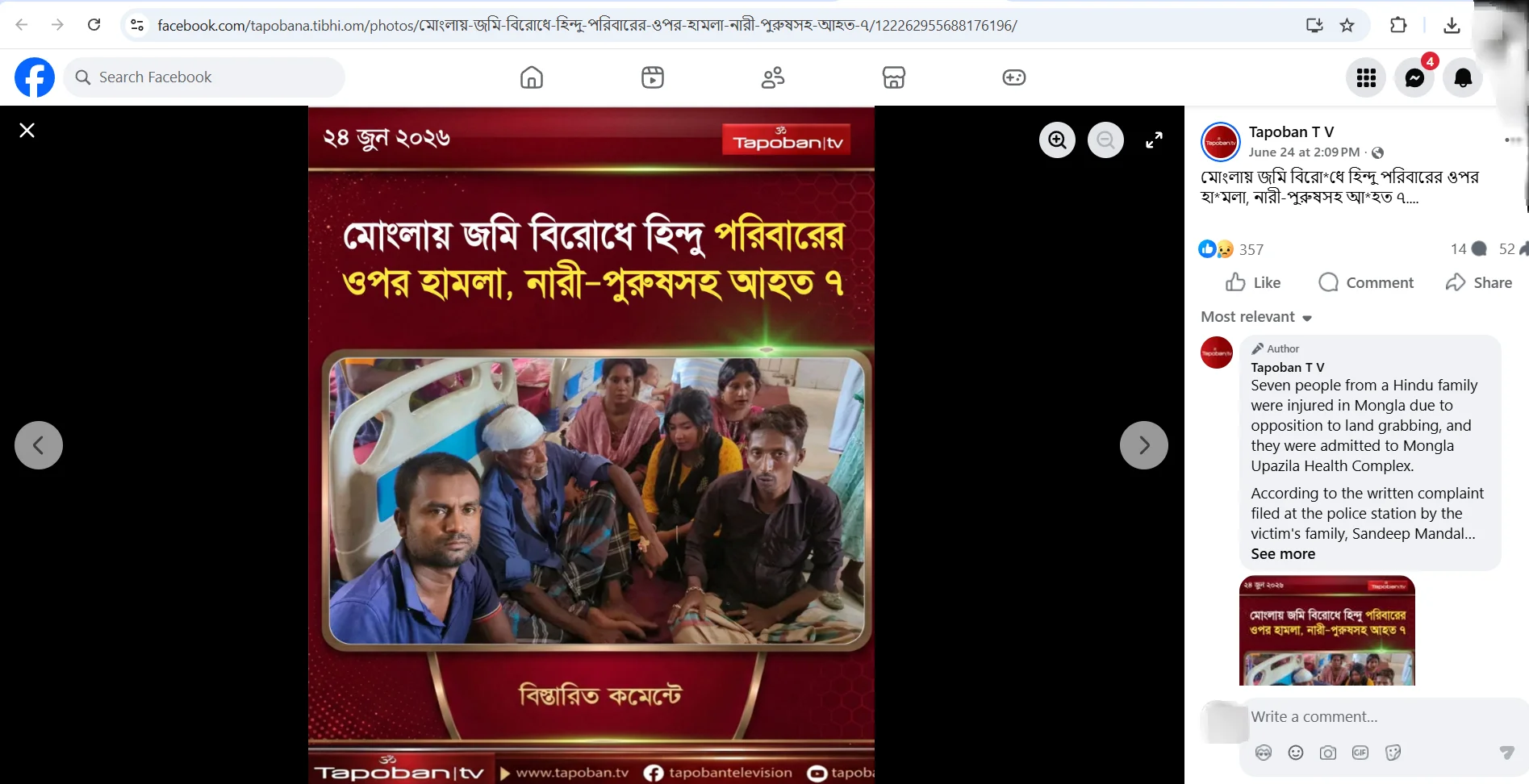The width and height of the screenshot is (1529, 784).
Task: Show the previous photo
Action: pos(39,445)
